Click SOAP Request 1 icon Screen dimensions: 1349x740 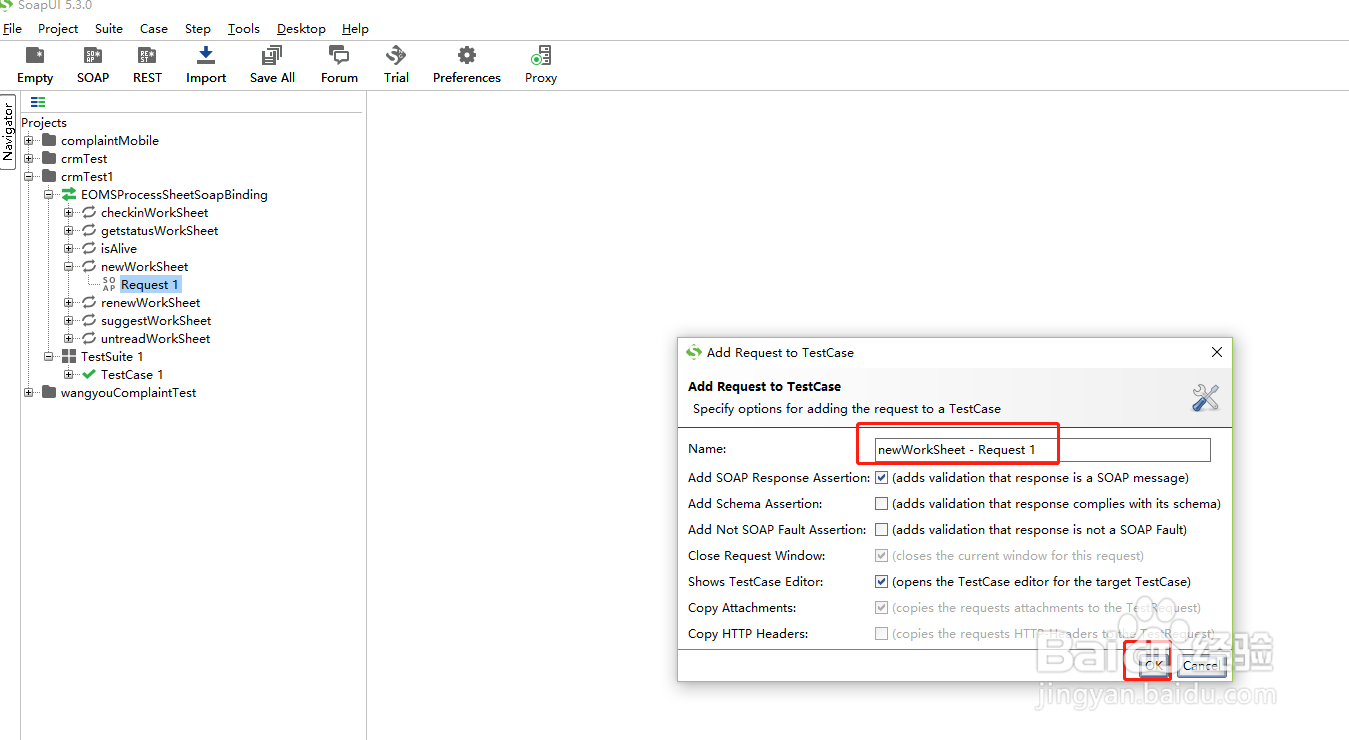click(109, 284)
